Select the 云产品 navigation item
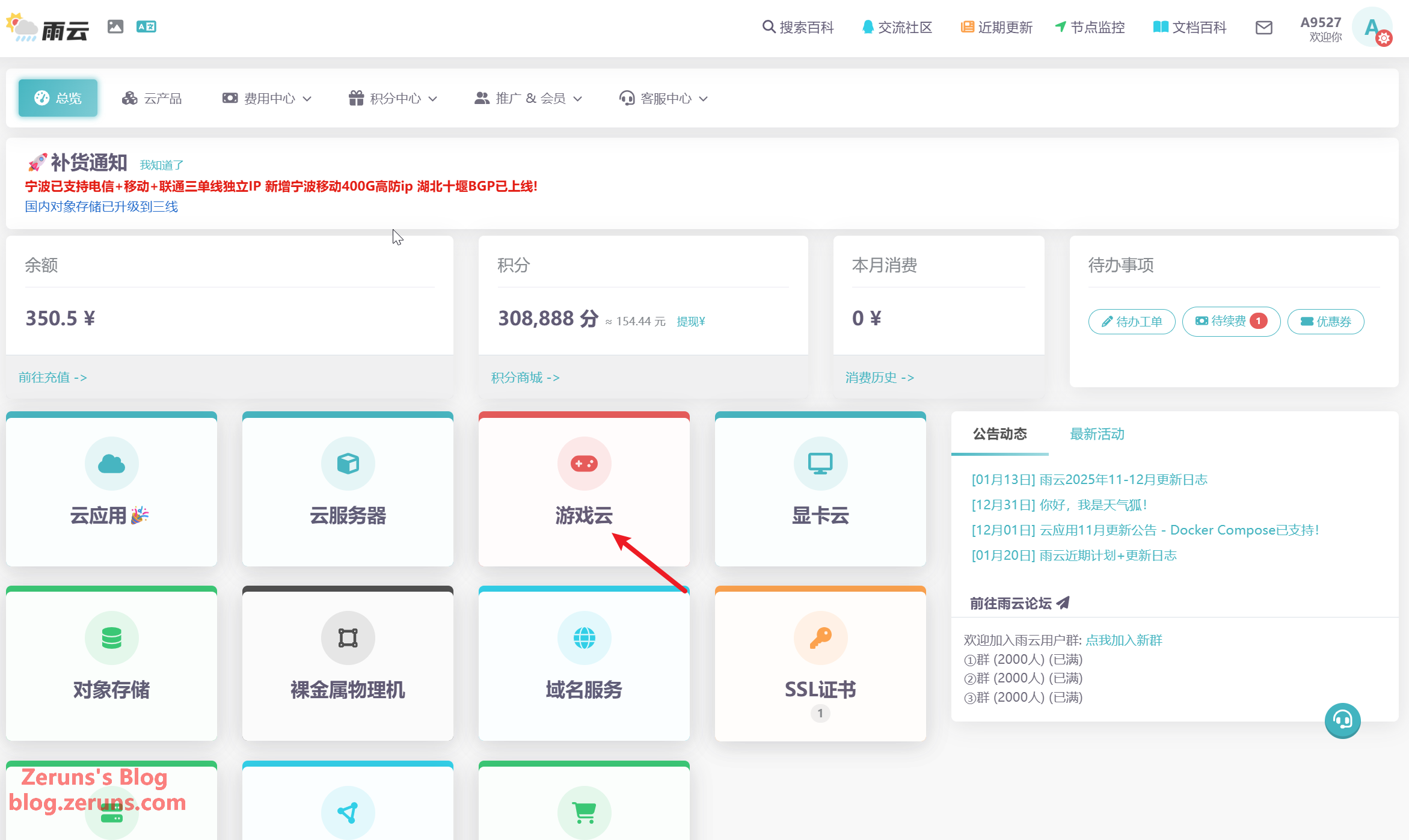The width and height of the screenshot is (1409, 840). click(152, 98)
